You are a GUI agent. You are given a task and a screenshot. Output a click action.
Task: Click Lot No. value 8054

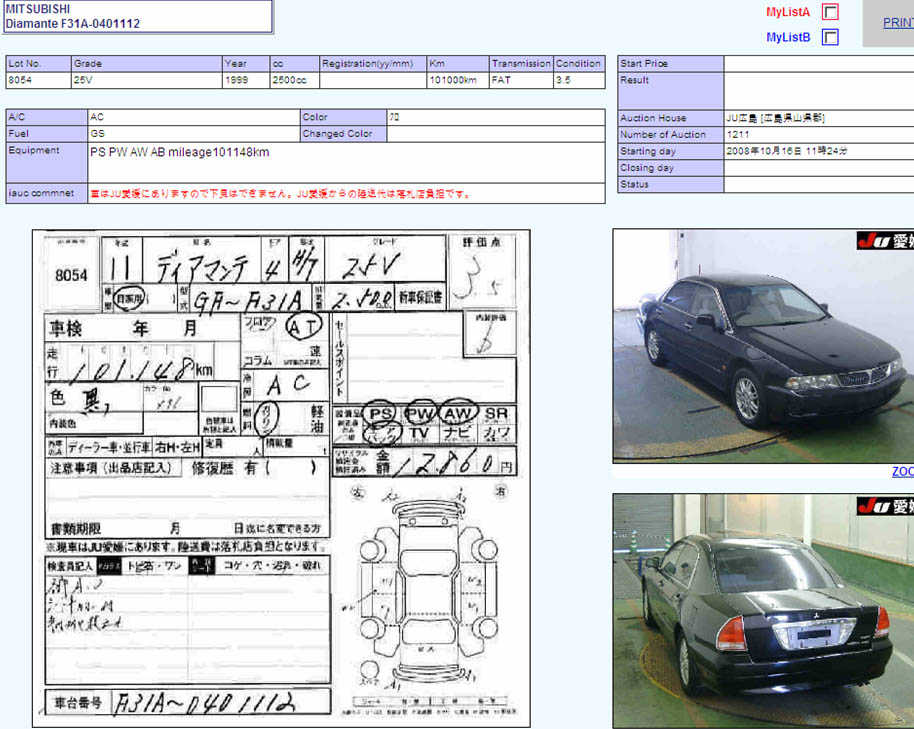pyautogui.click(x=20, y=80)
